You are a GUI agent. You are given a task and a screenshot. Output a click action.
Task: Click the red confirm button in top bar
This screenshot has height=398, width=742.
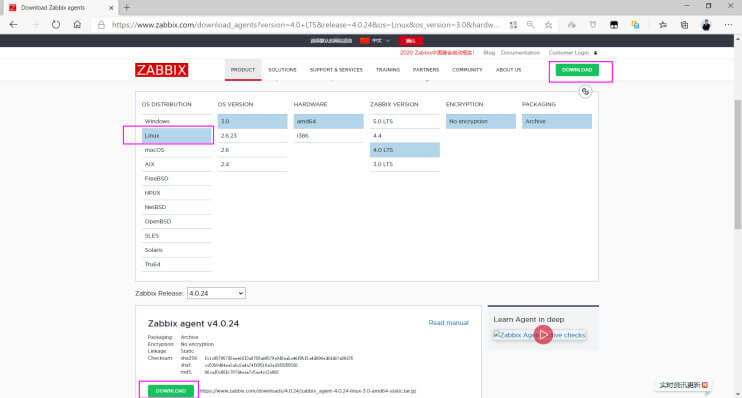410,41
